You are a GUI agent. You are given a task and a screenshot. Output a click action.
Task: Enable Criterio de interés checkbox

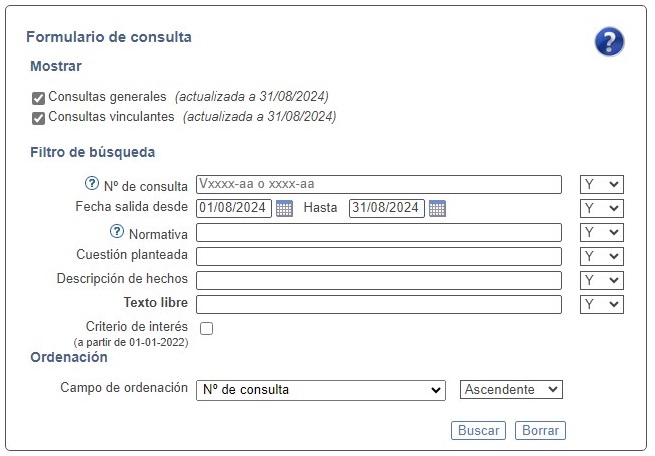[x=206, y=328]
